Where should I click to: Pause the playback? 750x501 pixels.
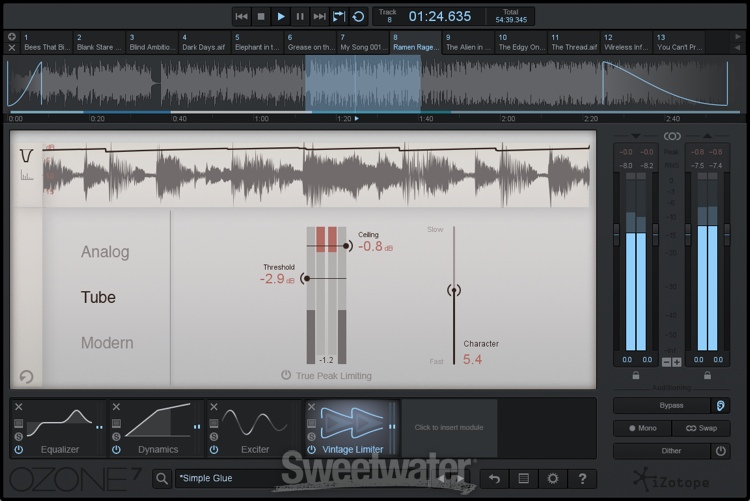(x=300, y=17)
